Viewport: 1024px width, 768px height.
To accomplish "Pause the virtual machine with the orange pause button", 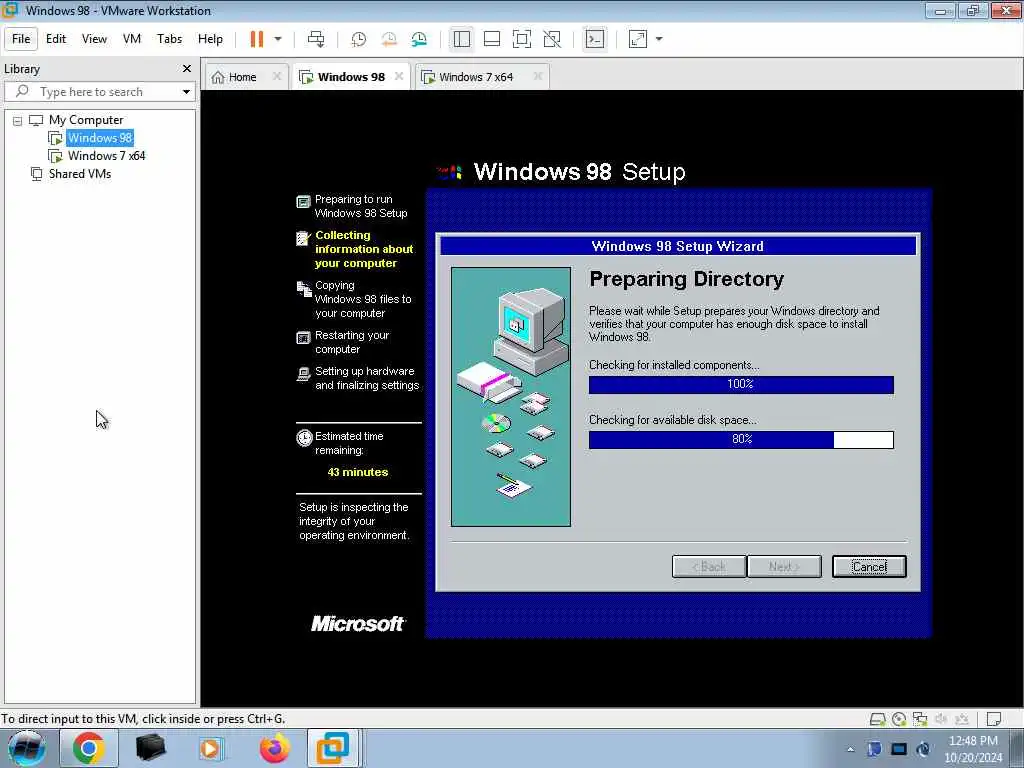I will 257,39.
